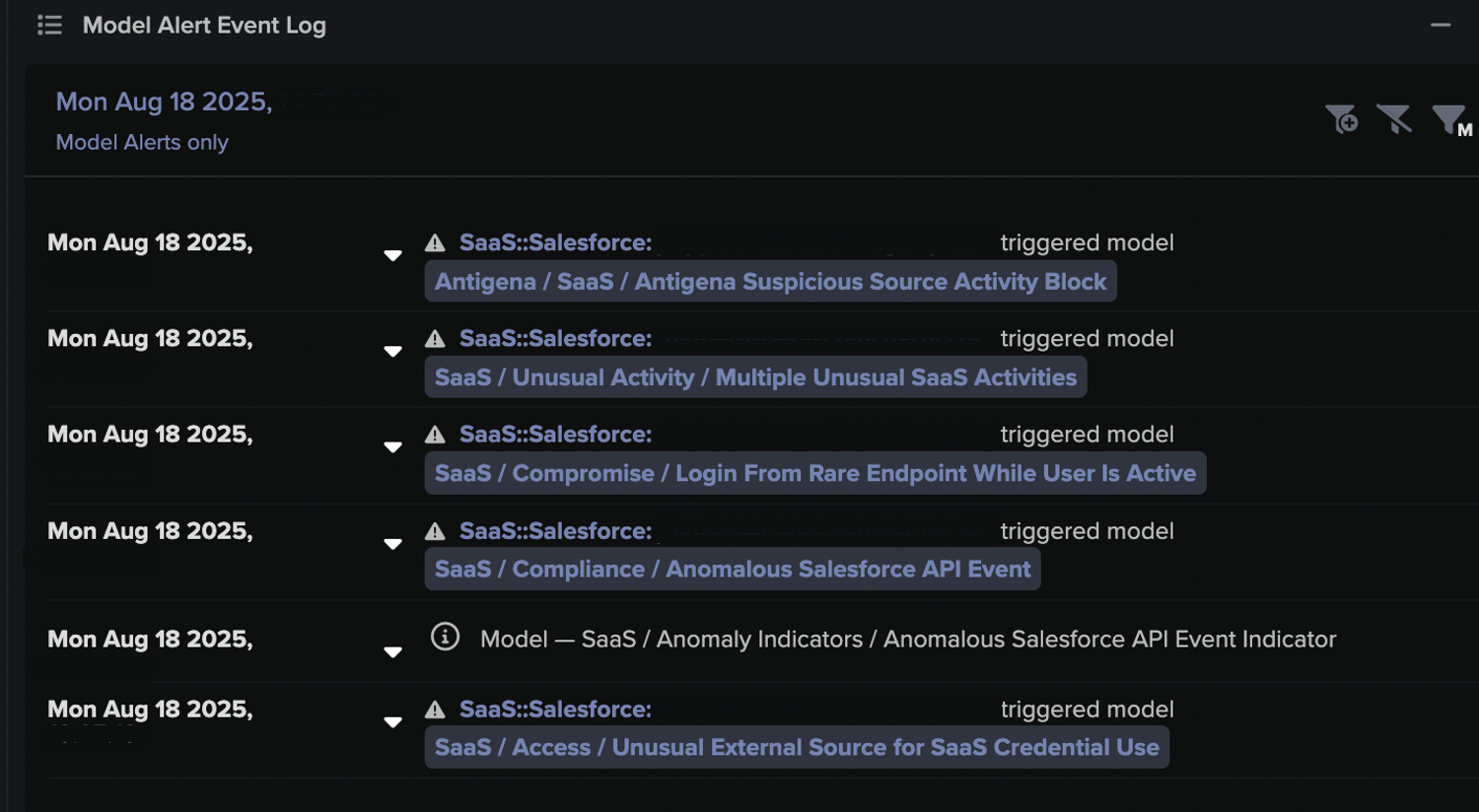Open Unusual External Source for SaaS Credential Use tag
The width and height of the screenshot is (1479, 812).
click(797, 747)
